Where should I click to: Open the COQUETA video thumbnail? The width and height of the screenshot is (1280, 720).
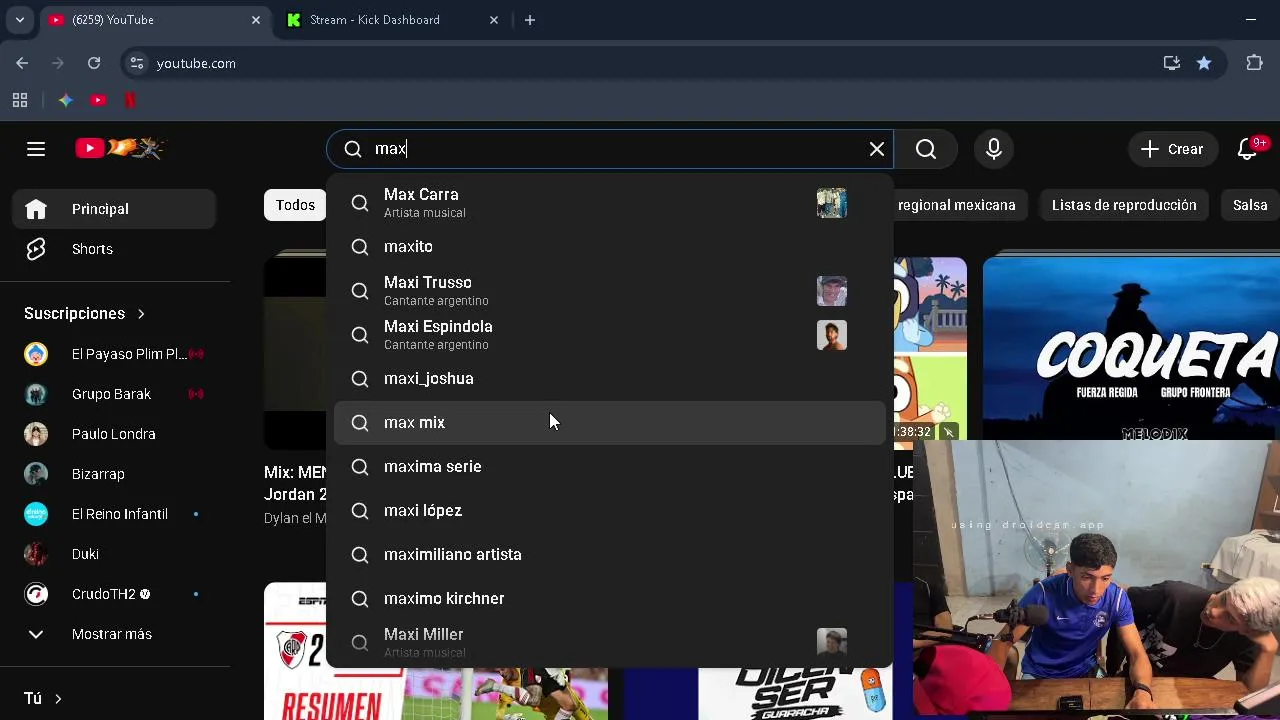(x=1131, y=348)
